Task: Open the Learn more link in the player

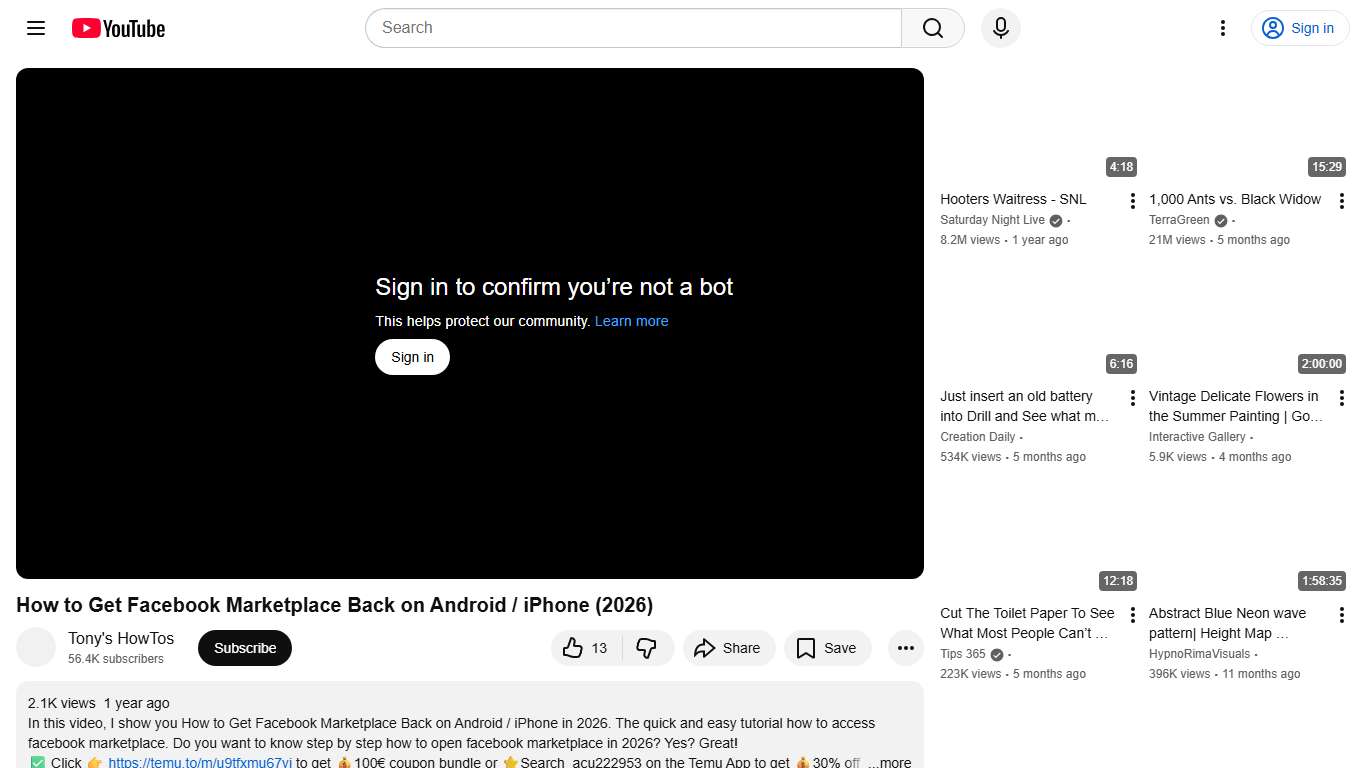Action: click(631, 321)
